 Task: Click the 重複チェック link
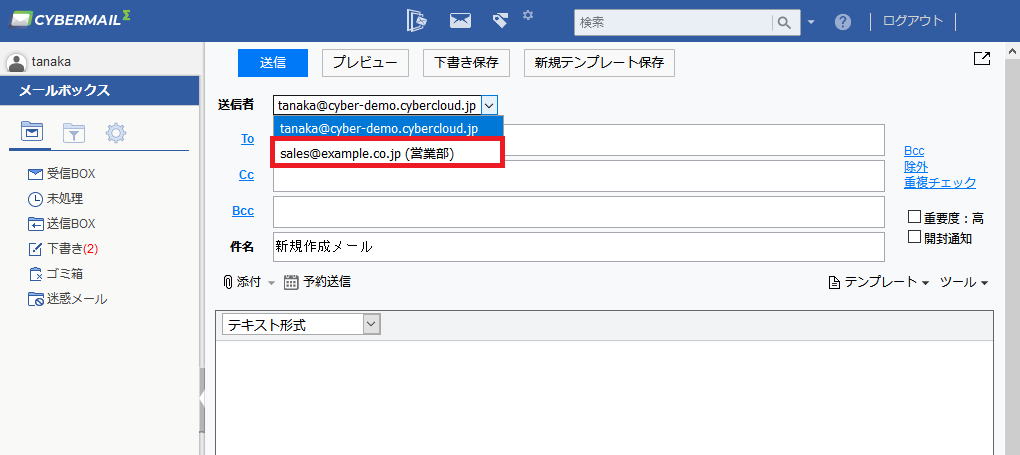click(939, 183)
